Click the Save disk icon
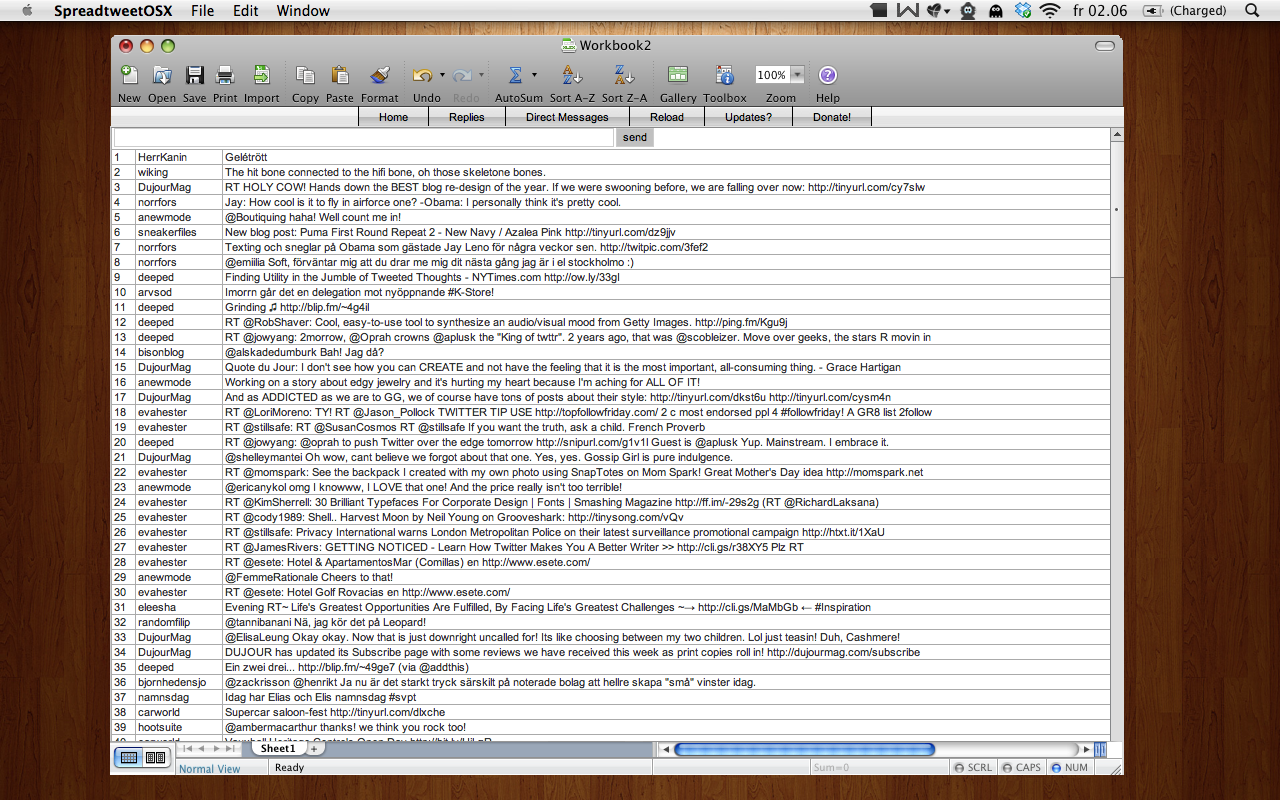The height and width of the screenshot is (800, 1280). [195, 75]
